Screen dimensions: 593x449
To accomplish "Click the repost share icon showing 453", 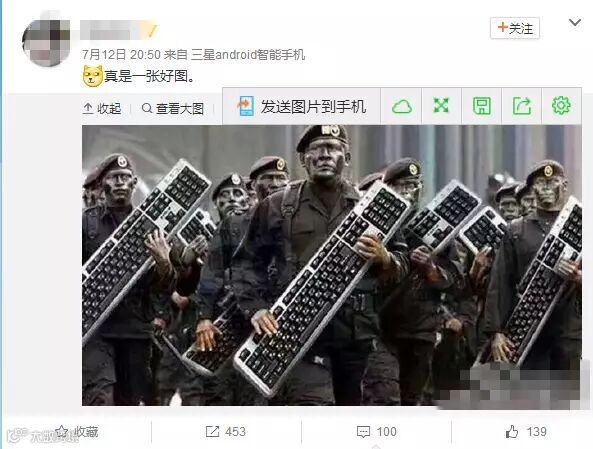I will 213,432.
